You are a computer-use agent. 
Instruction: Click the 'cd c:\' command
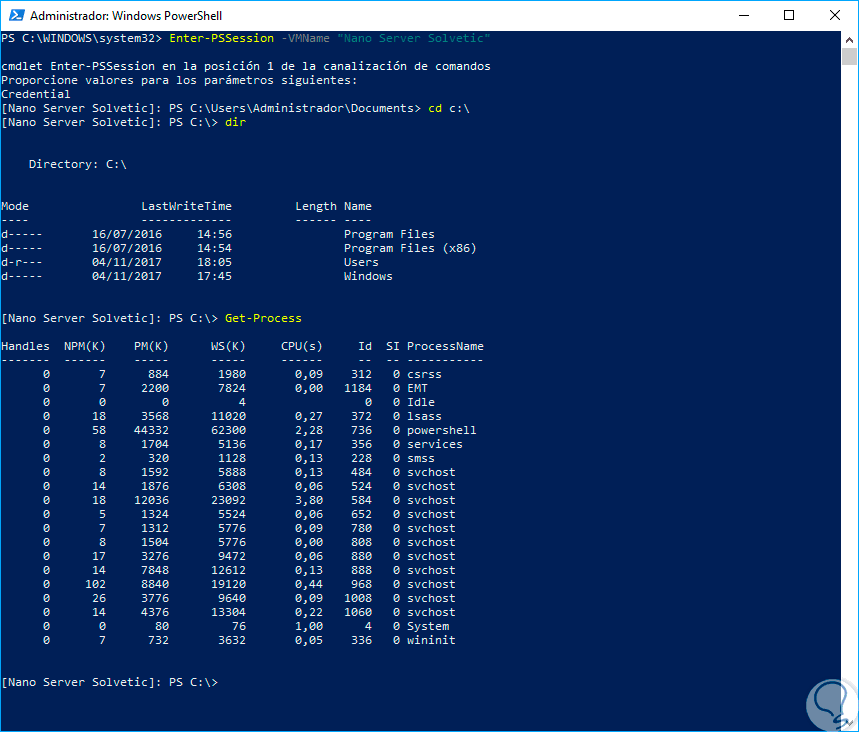(x=449, y=108)
